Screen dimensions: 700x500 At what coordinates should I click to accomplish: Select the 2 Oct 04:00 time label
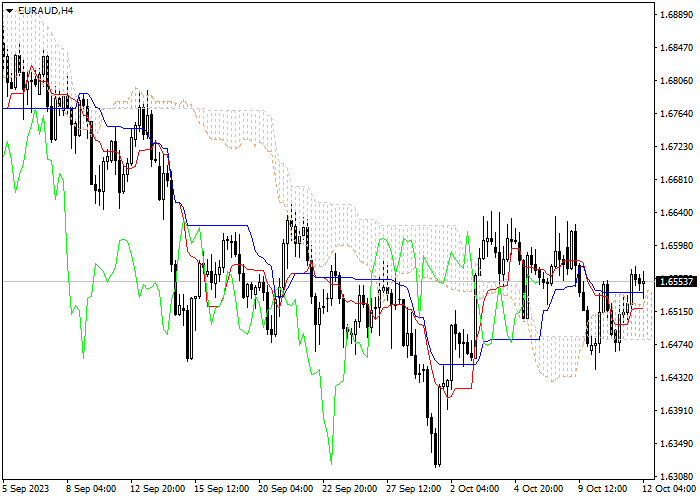click(x=475, y=489)
